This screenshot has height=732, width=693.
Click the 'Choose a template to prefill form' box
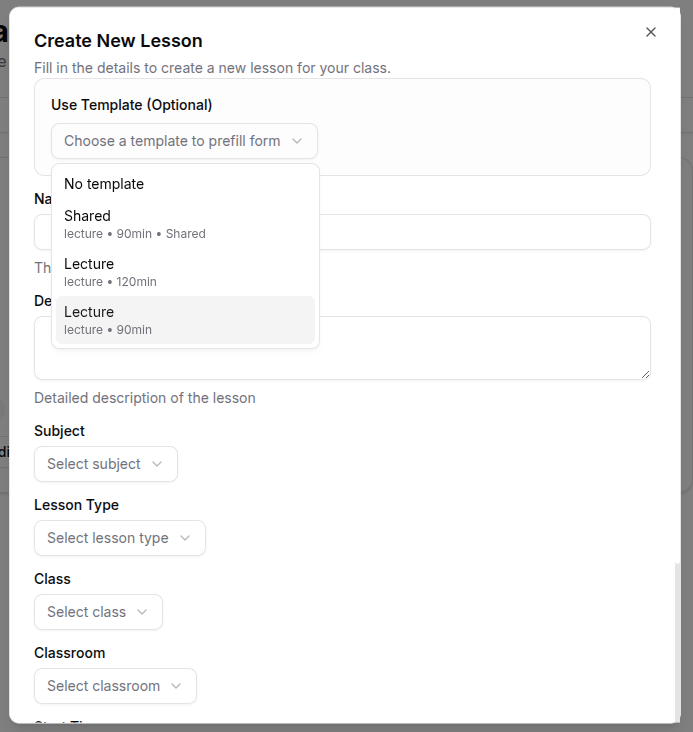pos(172,141)
